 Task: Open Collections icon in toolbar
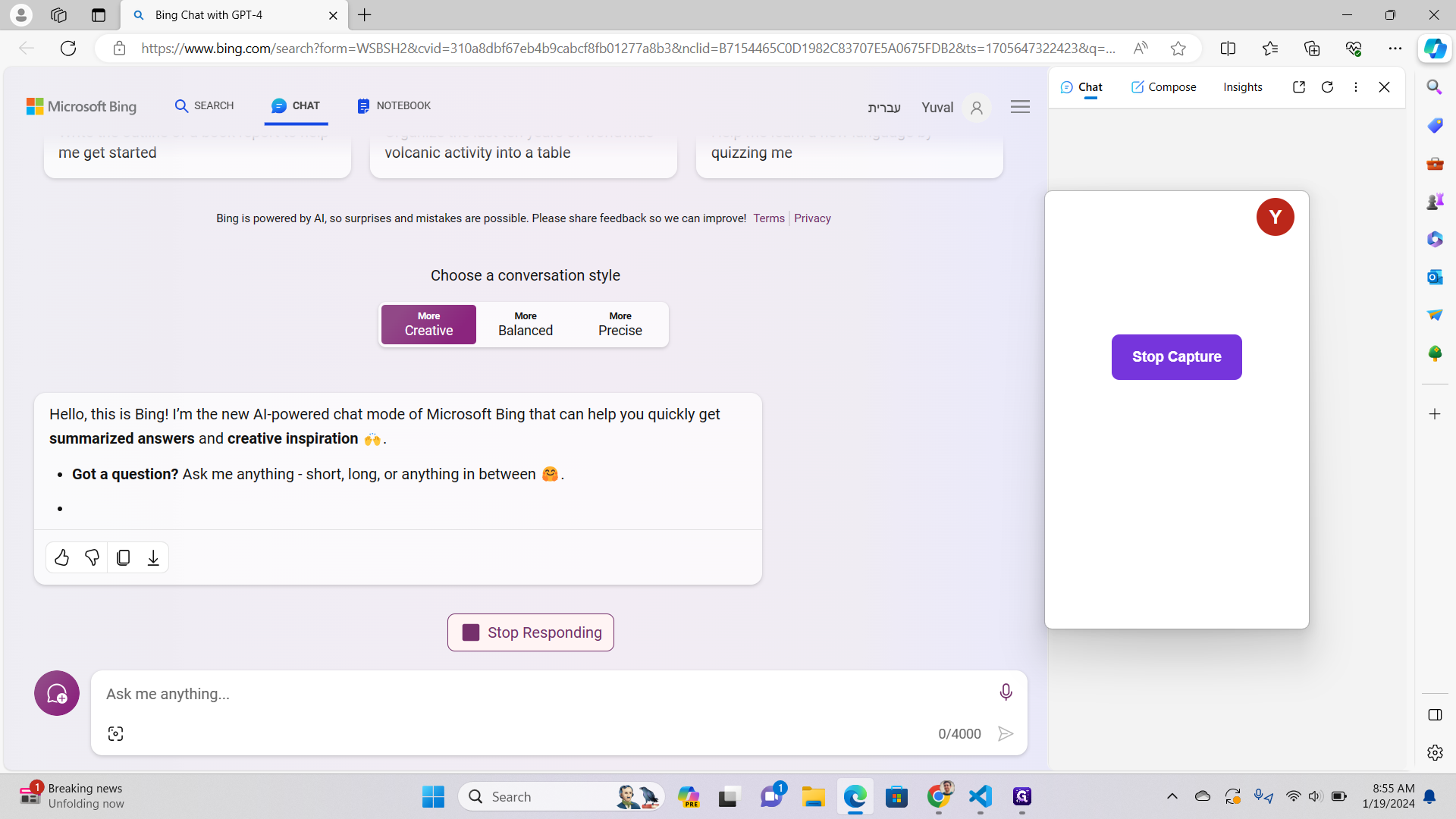click(x=1312, y=49)
